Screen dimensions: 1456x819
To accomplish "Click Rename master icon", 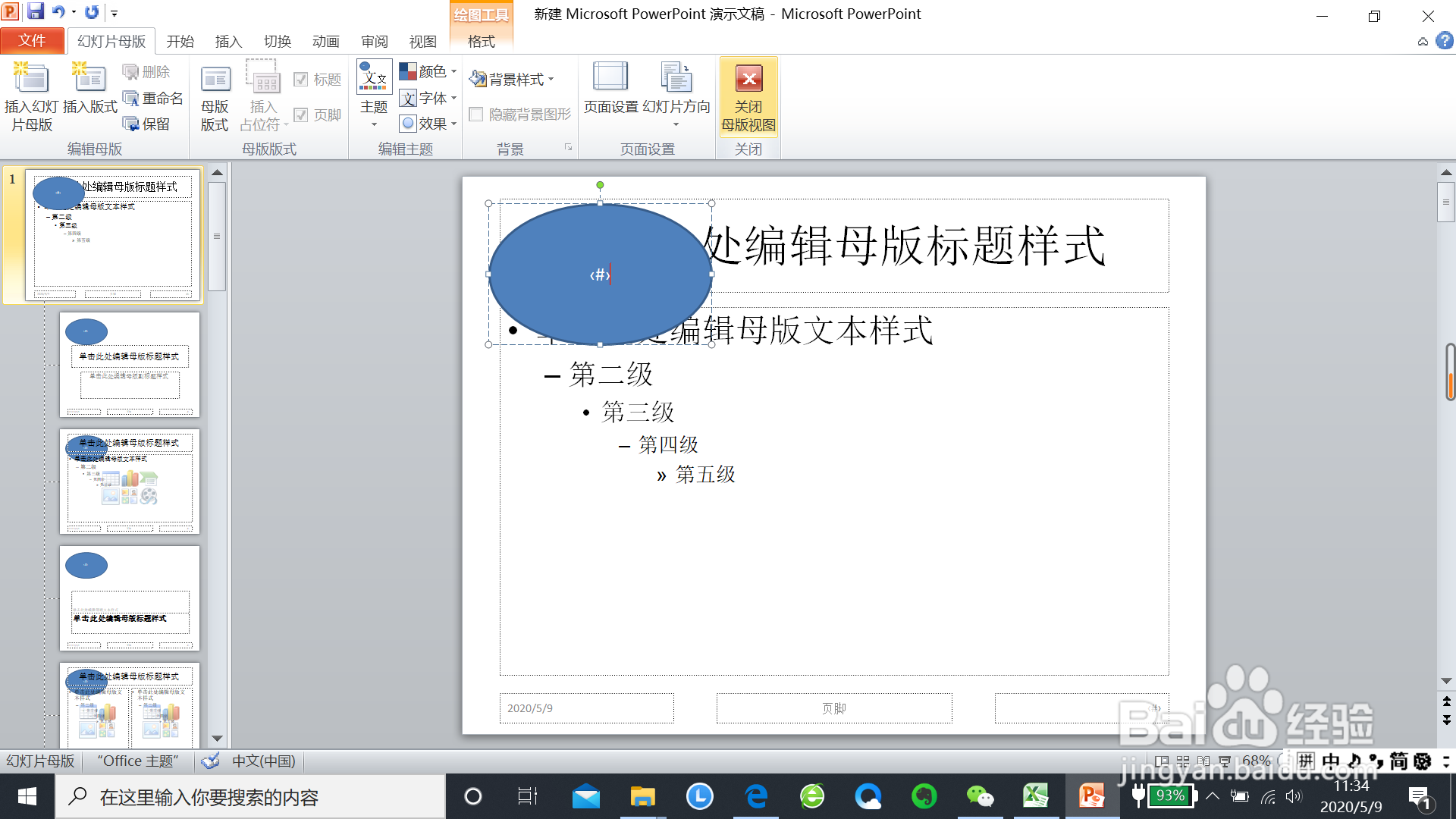I will pyautogui.click(x=131, y=99).
